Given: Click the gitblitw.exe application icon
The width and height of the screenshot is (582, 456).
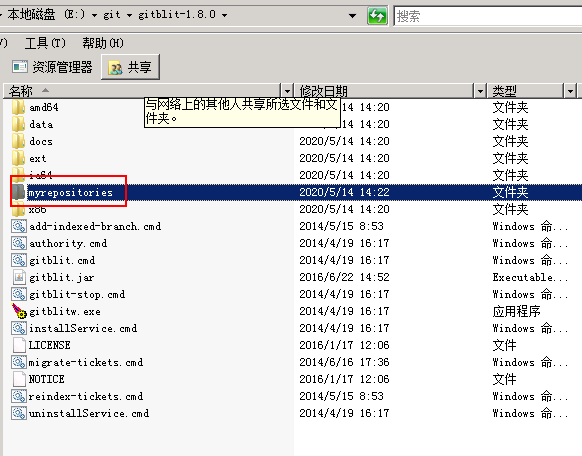Looking at the screenshot, I should (19, 311).
